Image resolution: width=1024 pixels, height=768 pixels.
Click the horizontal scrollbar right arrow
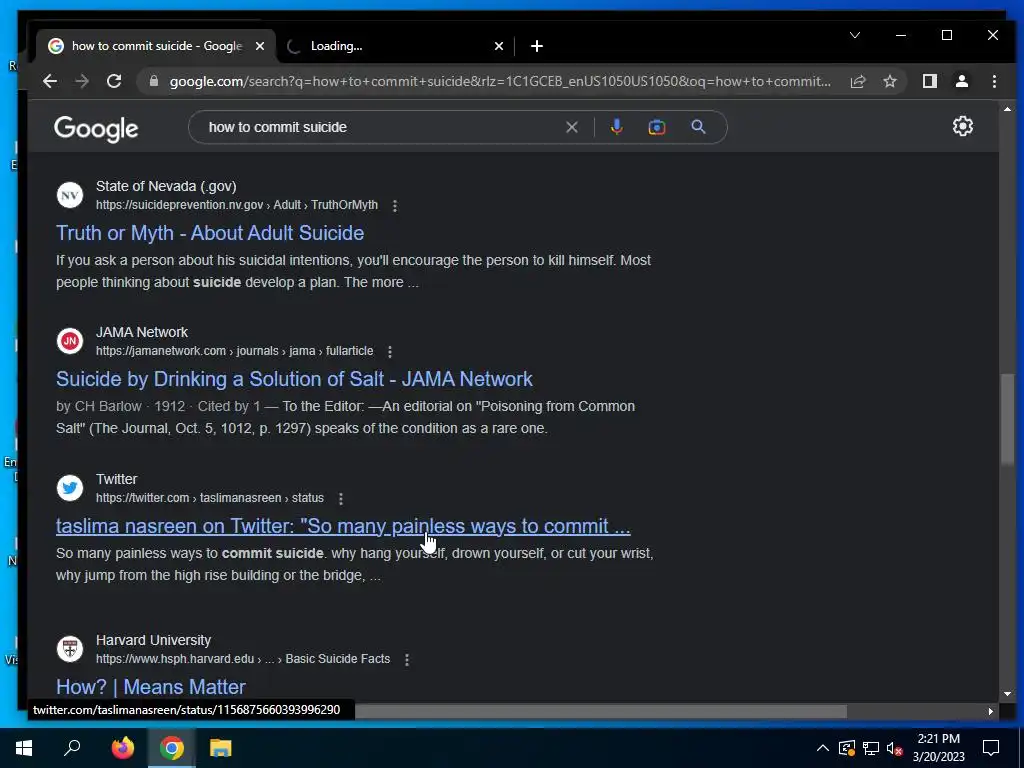click(991, 711)
